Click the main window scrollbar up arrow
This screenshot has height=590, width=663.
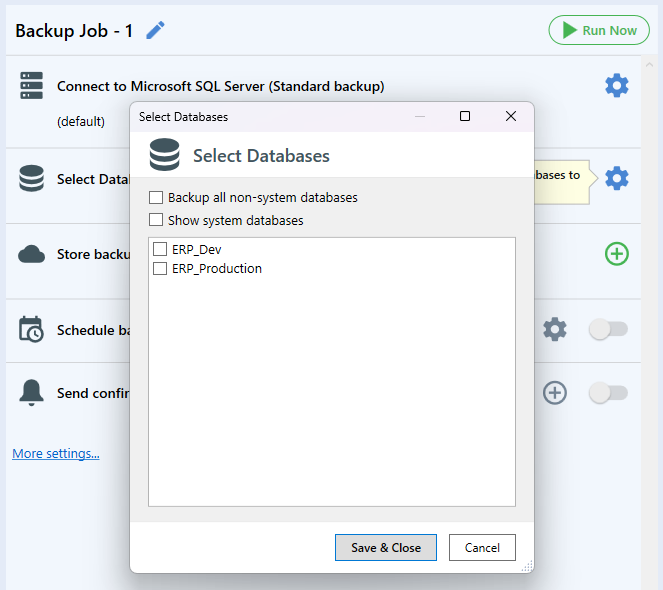[x=649, y=65]
